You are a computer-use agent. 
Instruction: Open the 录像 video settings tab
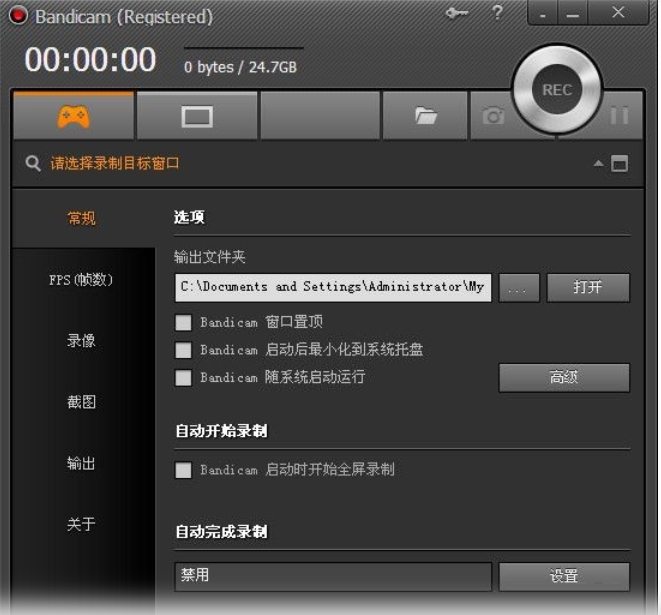81,341
